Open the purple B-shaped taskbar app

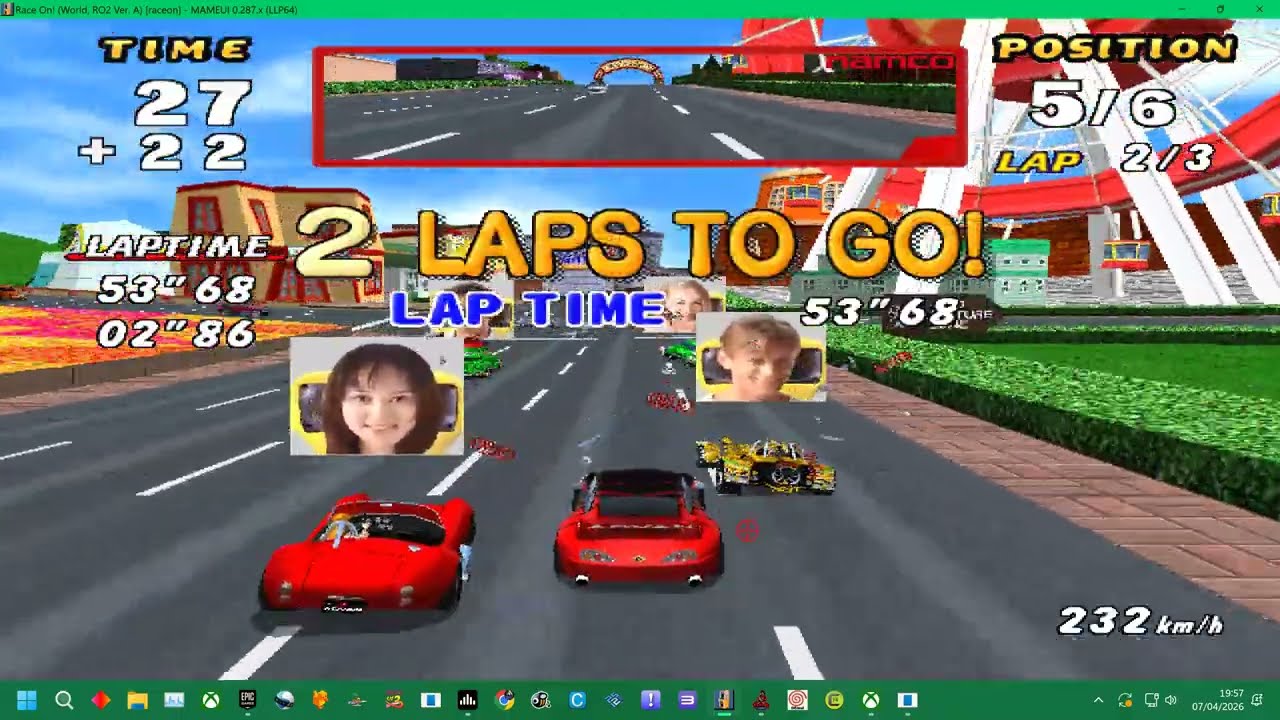[x=687, y=700]
